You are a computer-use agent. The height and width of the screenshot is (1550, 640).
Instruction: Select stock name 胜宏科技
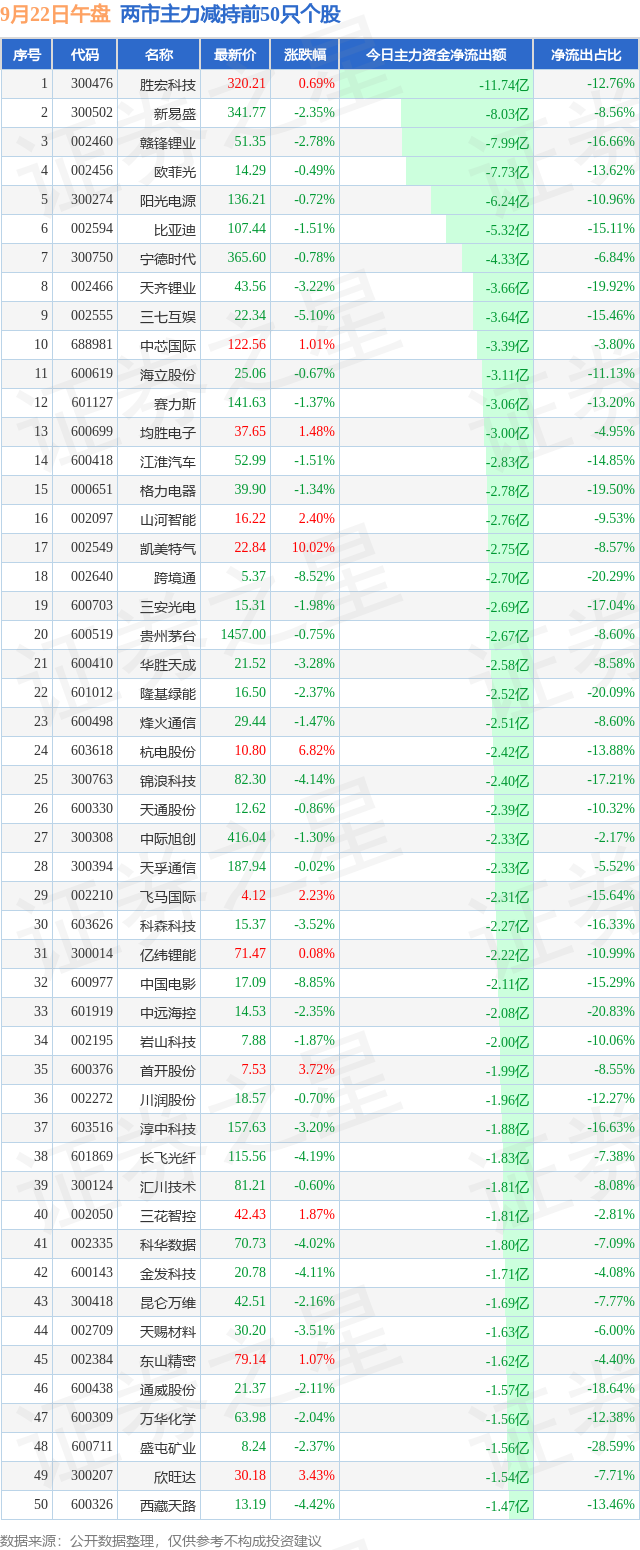[x=168, y=84]
